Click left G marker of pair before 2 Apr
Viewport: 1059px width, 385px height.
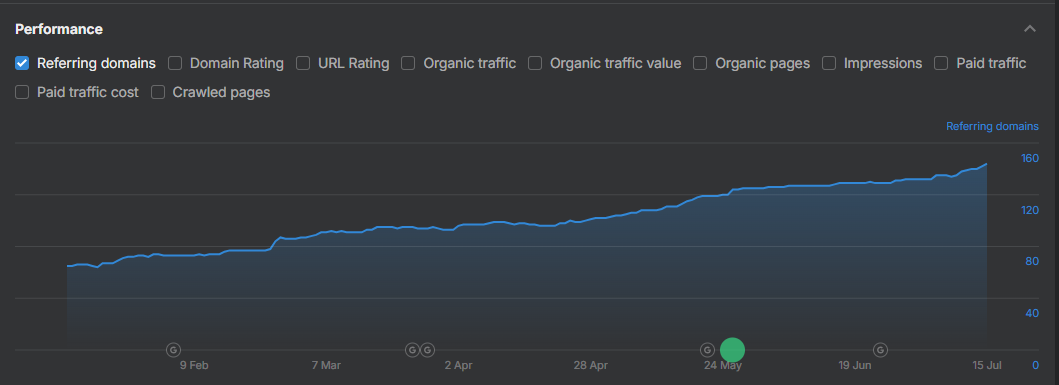click(x=412, y=350)
